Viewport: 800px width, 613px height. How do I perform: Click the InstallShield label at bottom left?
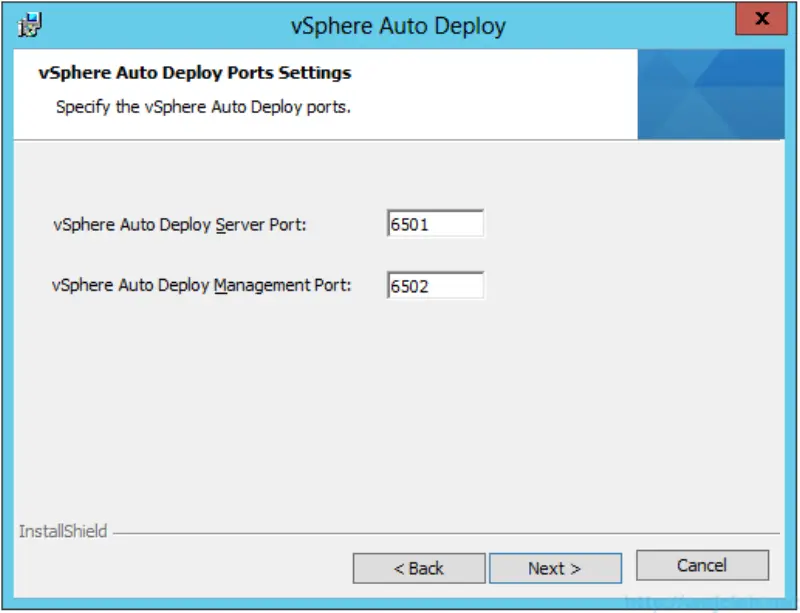click(63, 531)
